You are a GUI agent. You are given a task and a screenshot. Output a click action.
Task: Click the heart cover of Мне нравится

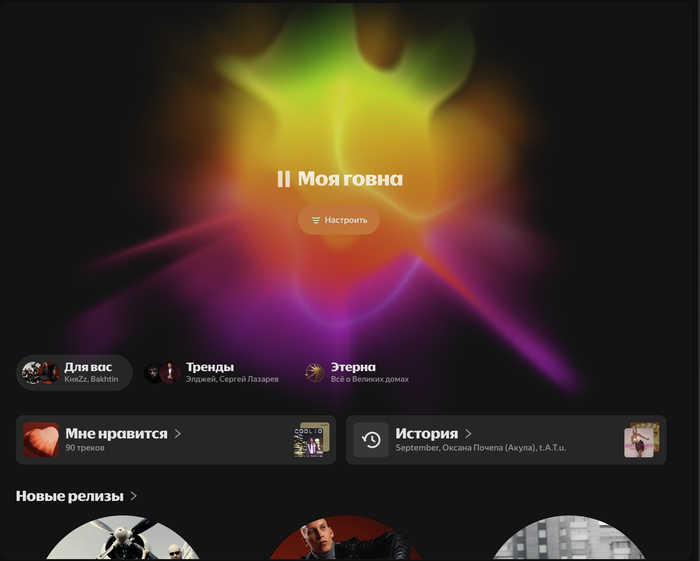(x=41, y=440)
